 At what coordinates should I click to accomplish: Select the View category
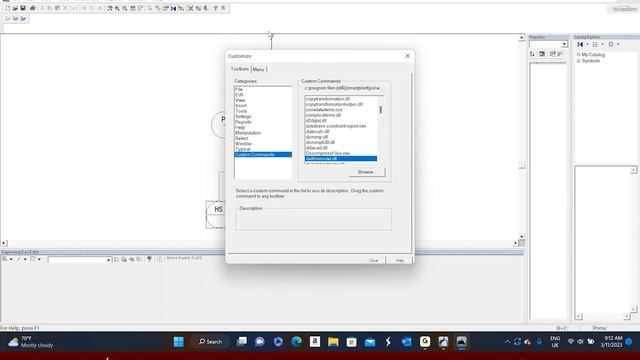tap(240, 100)
